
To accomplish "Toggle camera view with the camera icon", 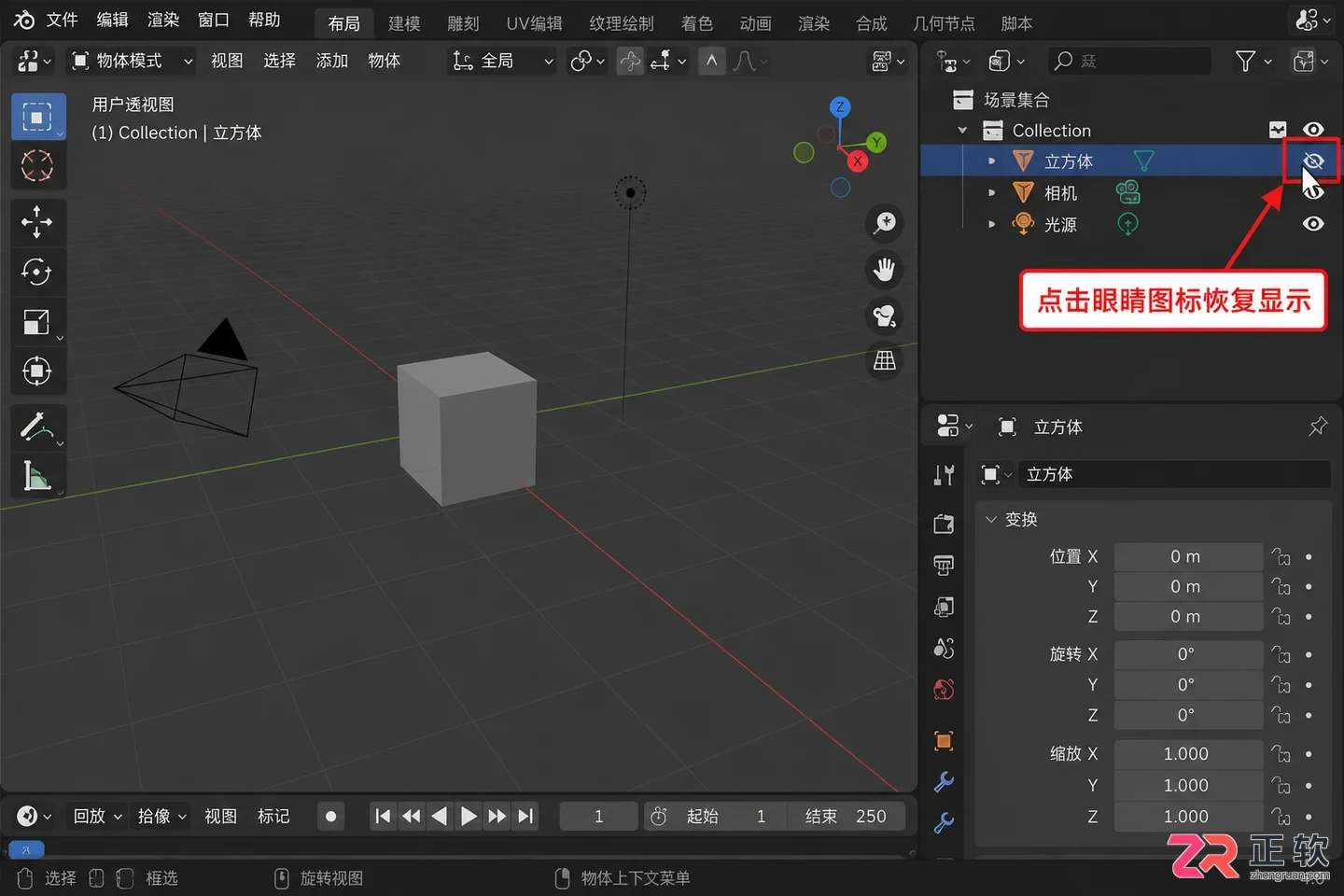I will pos(884,315).
